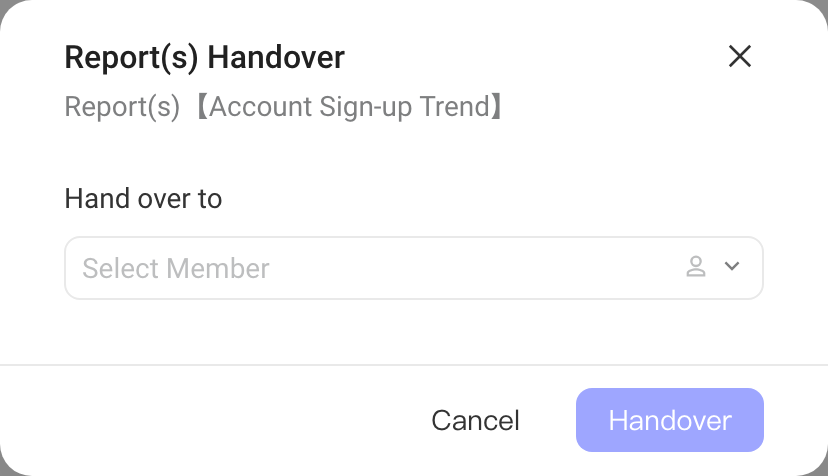Click the left bracket before Account Sign-up Trend
This screenshot has width=828, height=476.
[202, 107]
